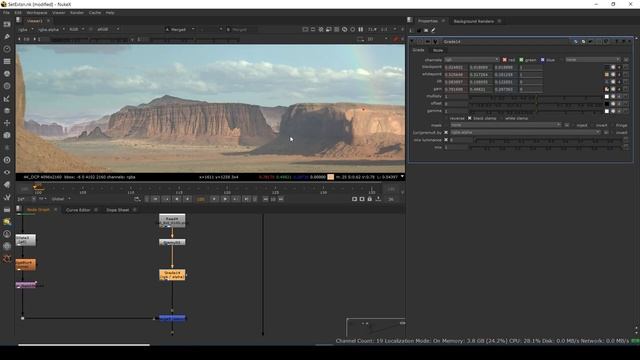Click the last frame playback button
The height and width of the screenshot is (360, 640).
coord(247,199)
